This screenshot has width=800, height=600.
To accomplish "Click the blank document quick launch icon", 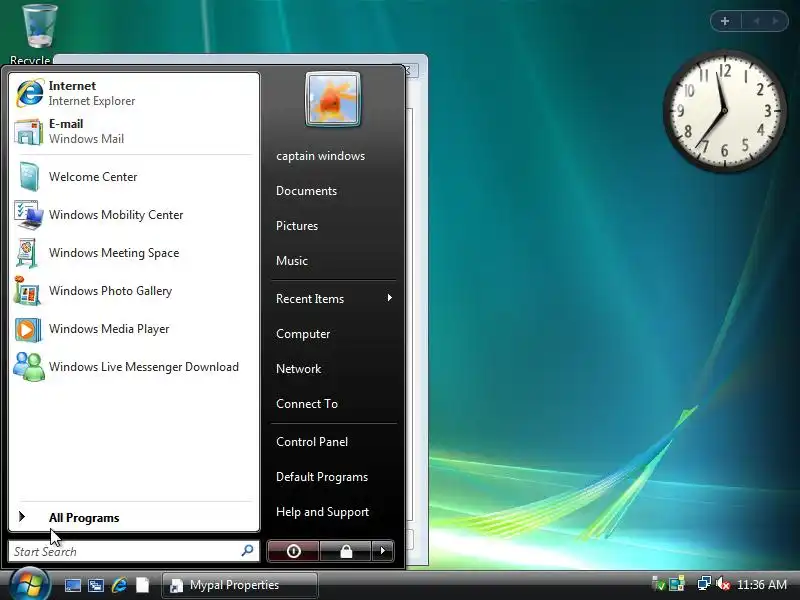I will pos(142,585).
